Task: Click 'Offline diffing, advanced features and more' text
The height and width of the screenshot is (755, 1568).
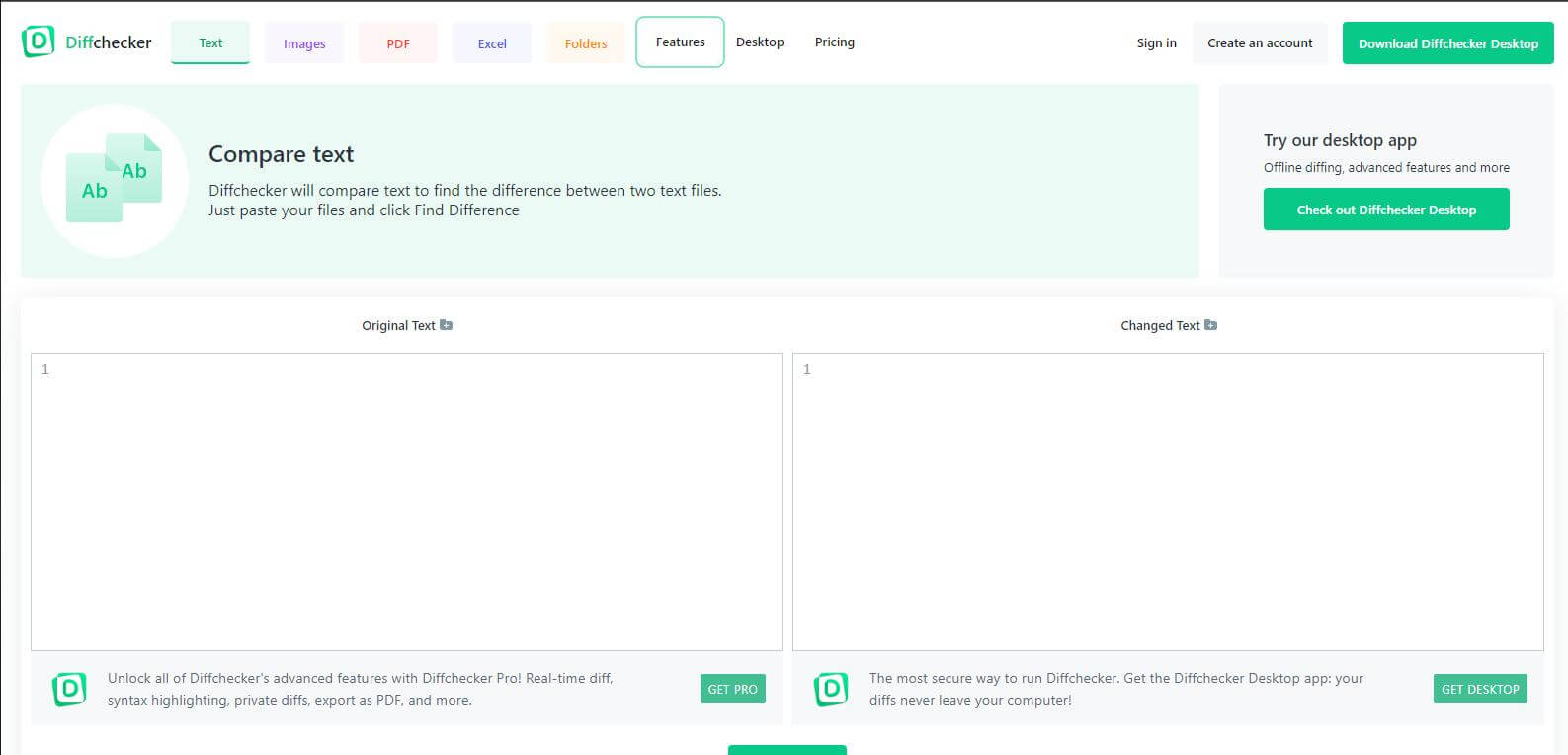Action: (x=1386, y=167)
